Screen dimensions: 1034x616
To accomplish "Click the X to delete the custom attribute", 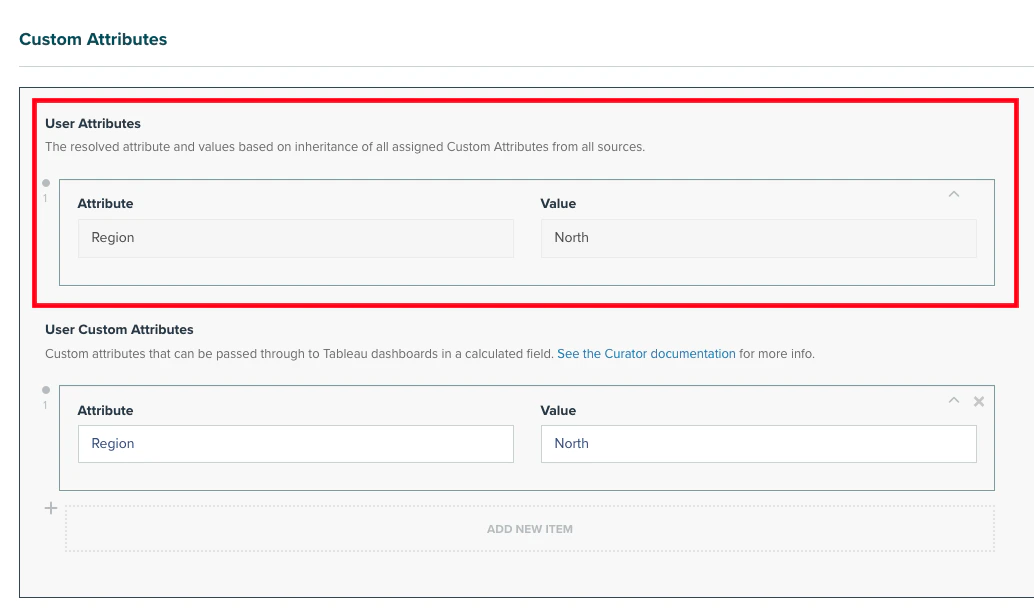I will pos(977,401).
